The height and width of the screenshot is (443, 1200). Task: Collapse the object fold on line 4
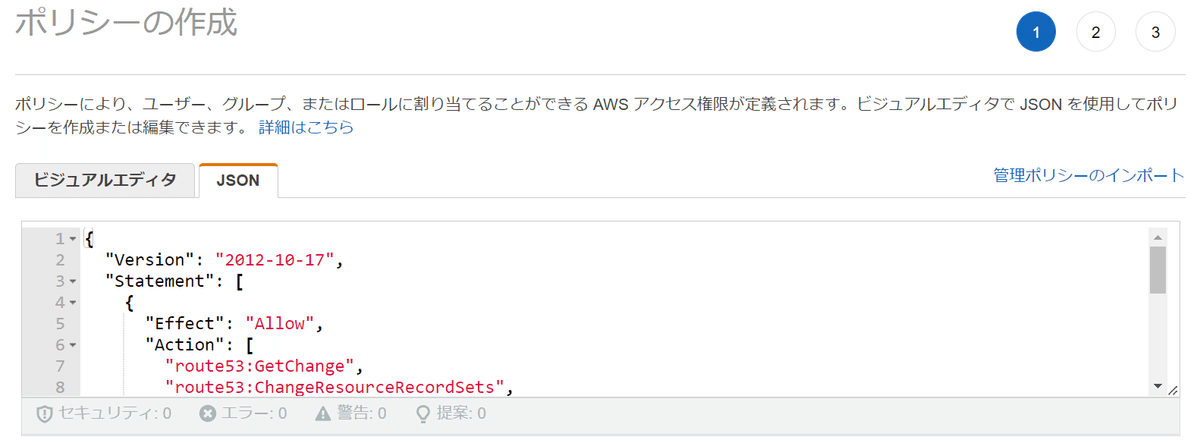73,303
